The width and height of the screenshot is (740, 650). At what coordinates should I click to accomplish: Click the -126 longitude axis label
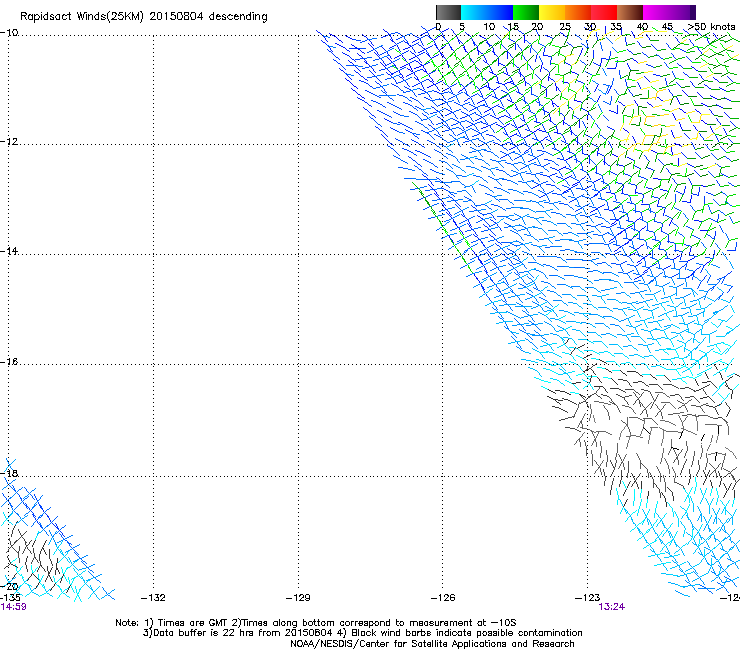443,598
